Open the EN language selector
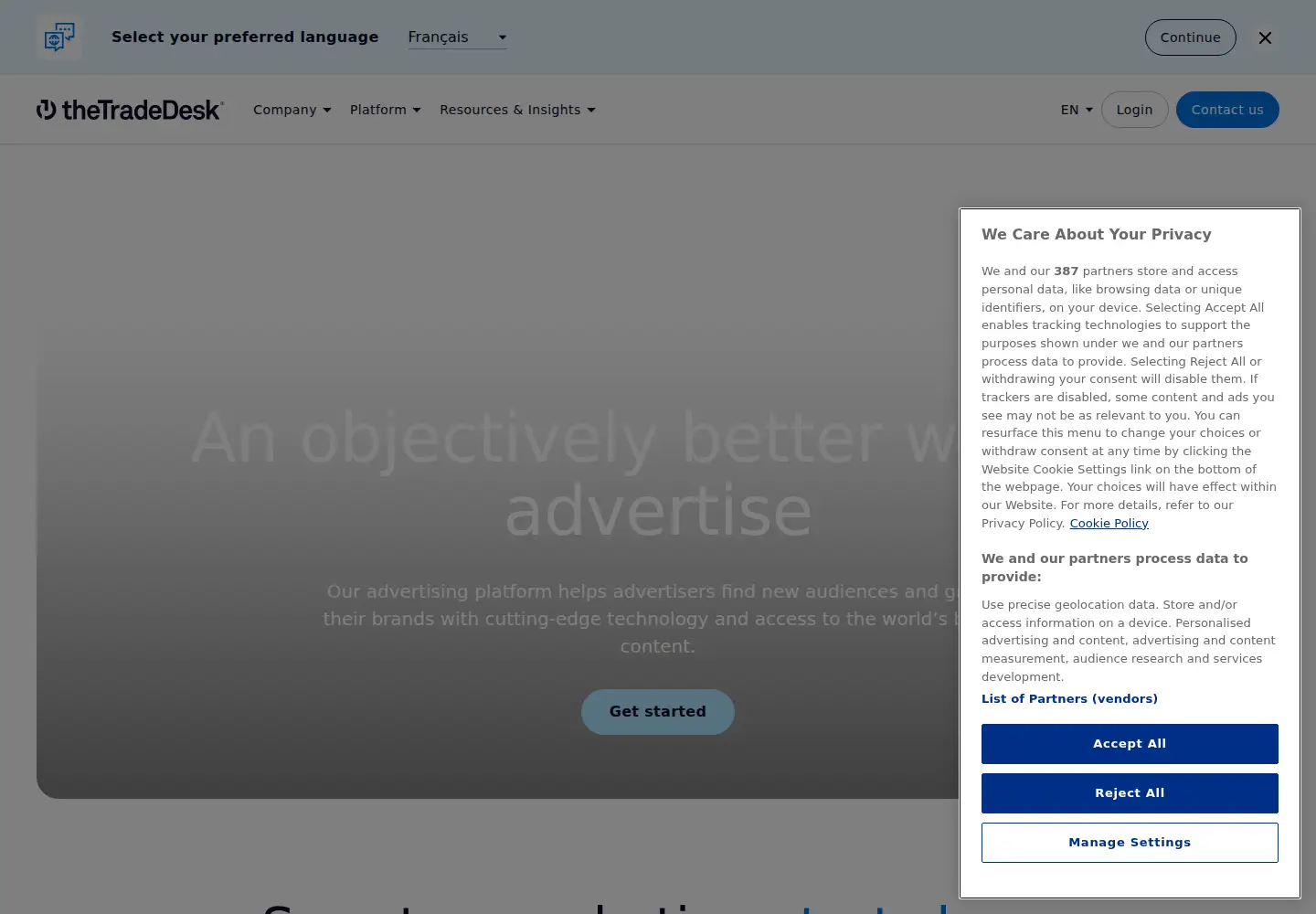This screenshot has height=914, width=1316. pyautogui.click(x=1077, y=110)
